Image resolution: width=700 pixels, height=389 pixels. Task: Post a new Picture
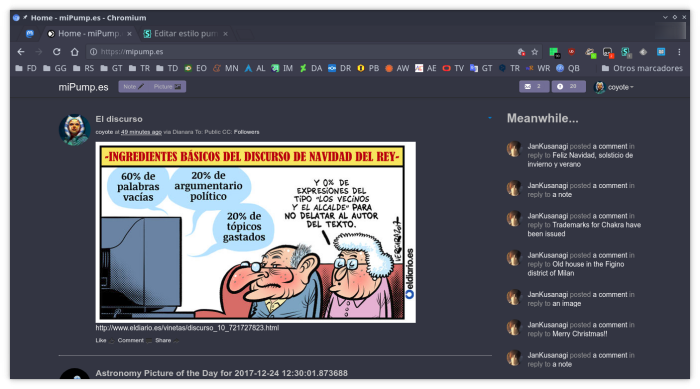pos(167,87)
